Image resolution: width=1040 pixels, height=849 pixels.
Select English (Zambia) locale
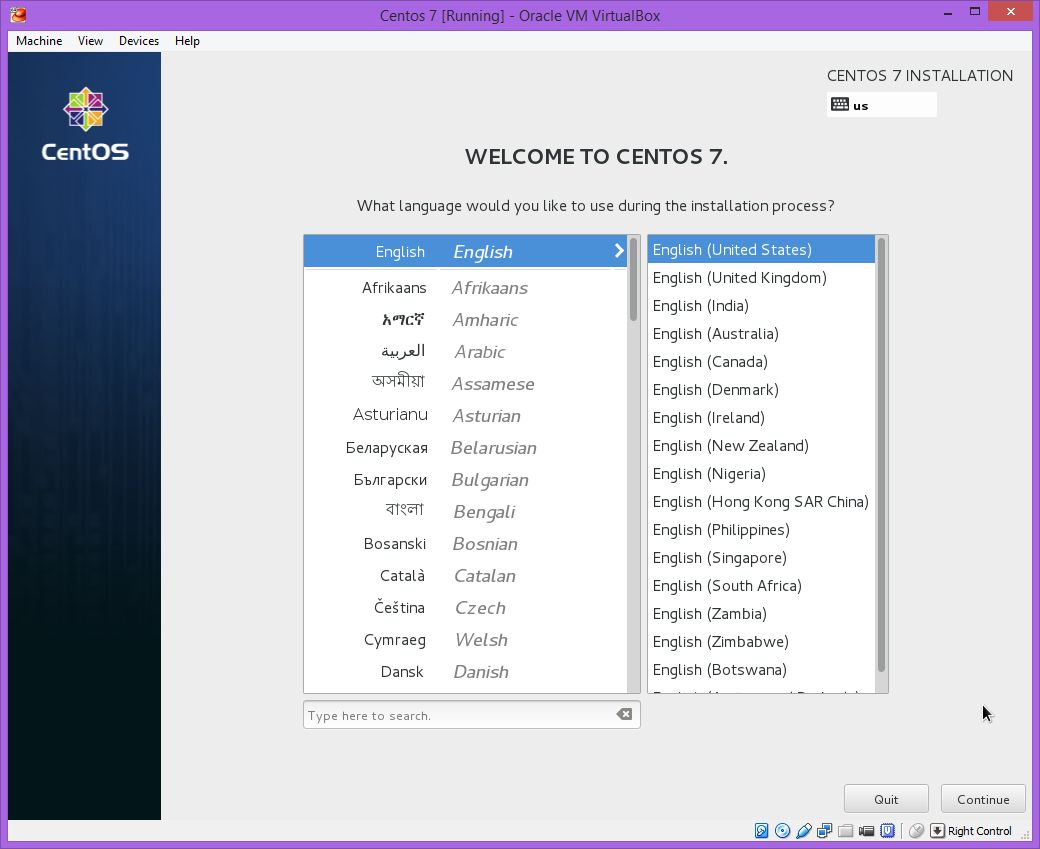(761, 614)
